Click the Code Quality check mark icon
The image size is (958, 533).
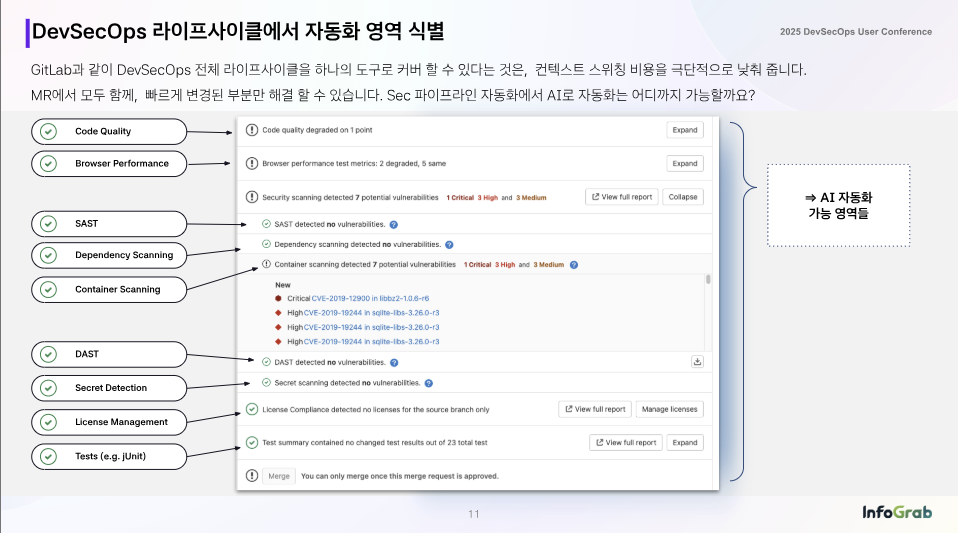click(48, 131)
